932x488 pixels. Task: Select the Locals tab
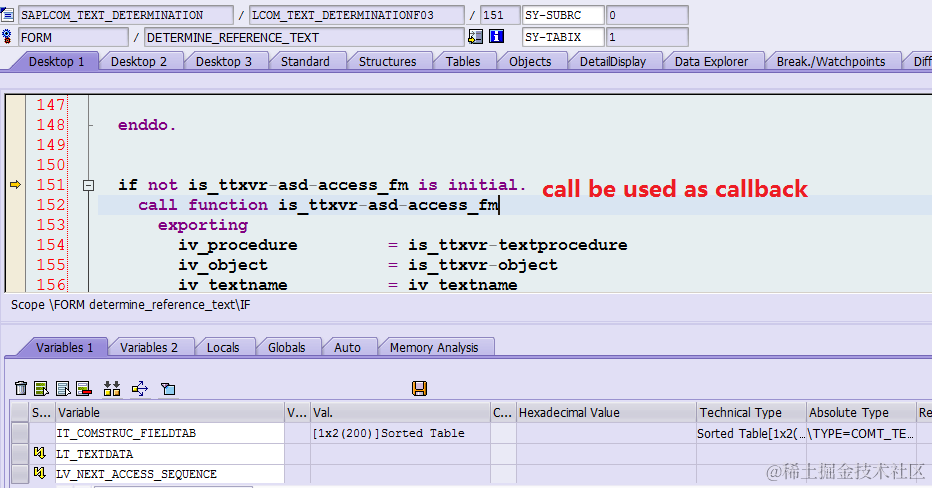[x=223, y=348]
